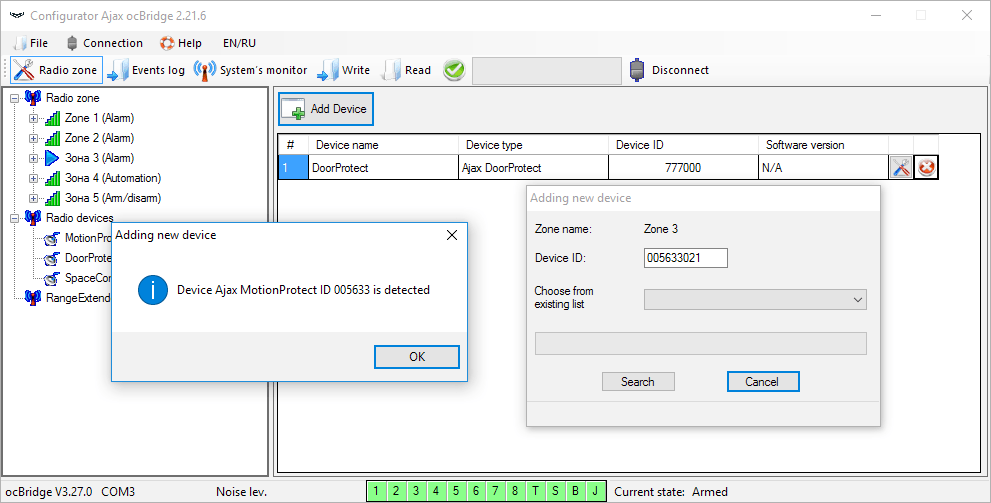Screen dimensions: 991x503
Task: Select the Radio devices tree item
Action: tap(80, 218)
